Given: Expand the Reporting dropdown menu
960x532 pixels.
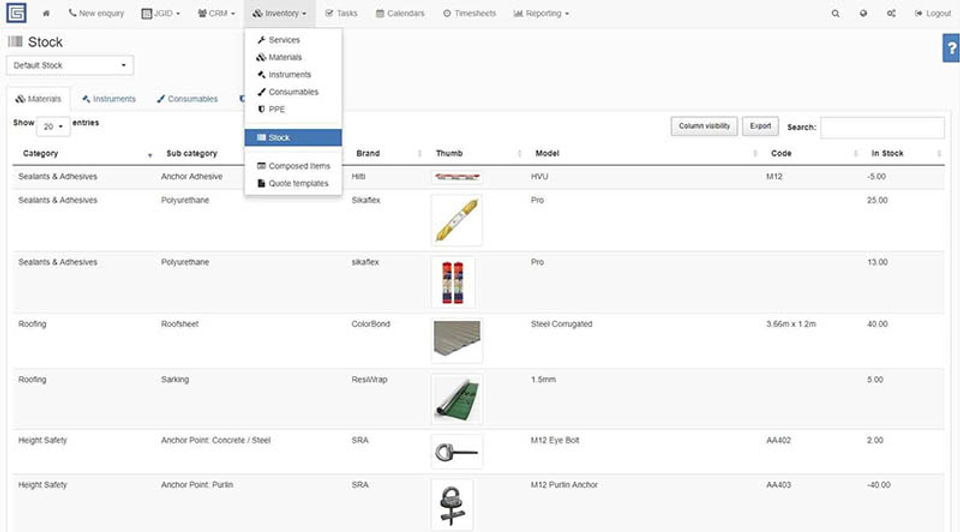Looking at the screenshot, I should click(x=541, y=13).
